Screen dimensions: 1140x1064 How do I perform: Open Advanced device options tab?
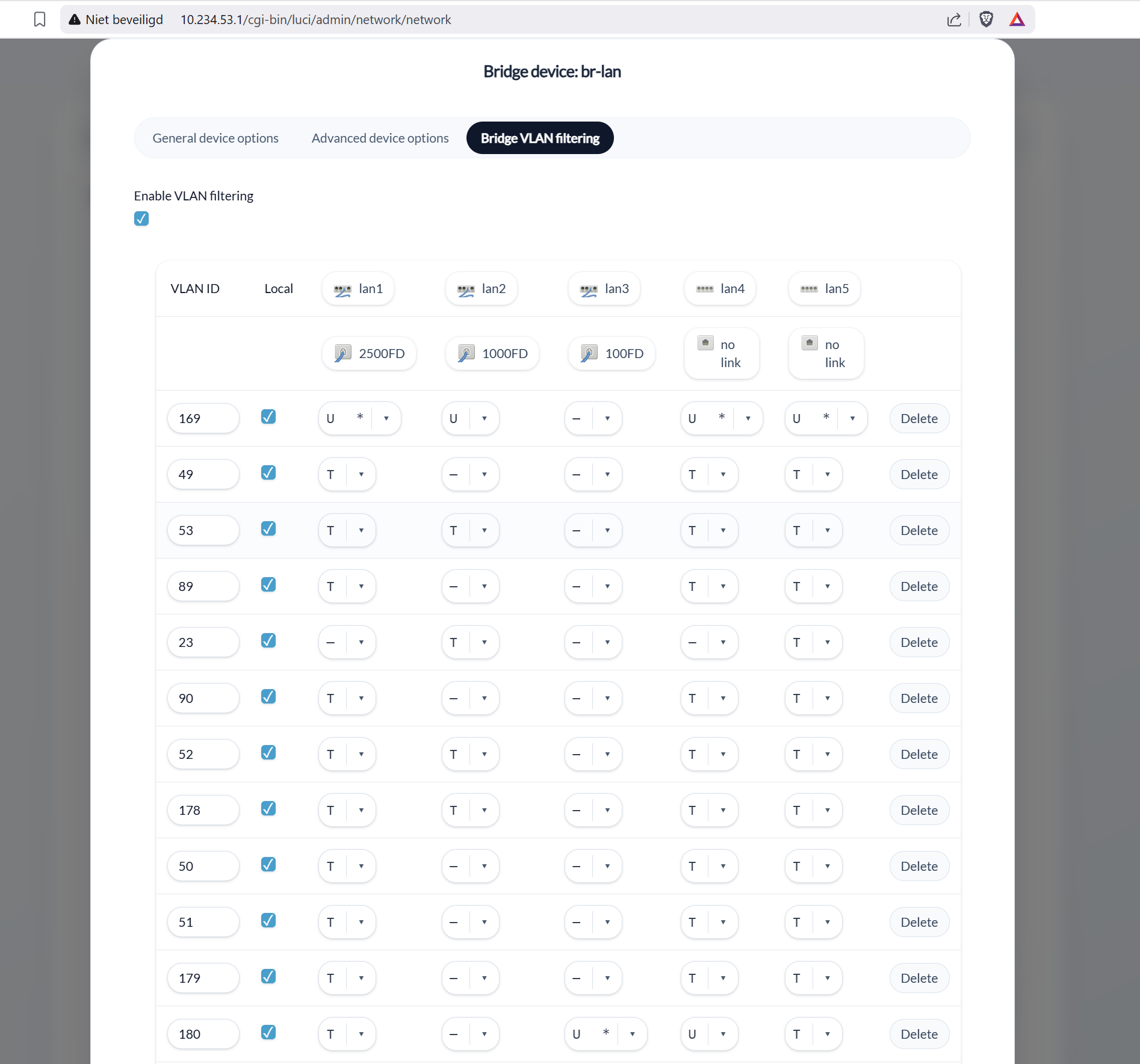[380, 138]
